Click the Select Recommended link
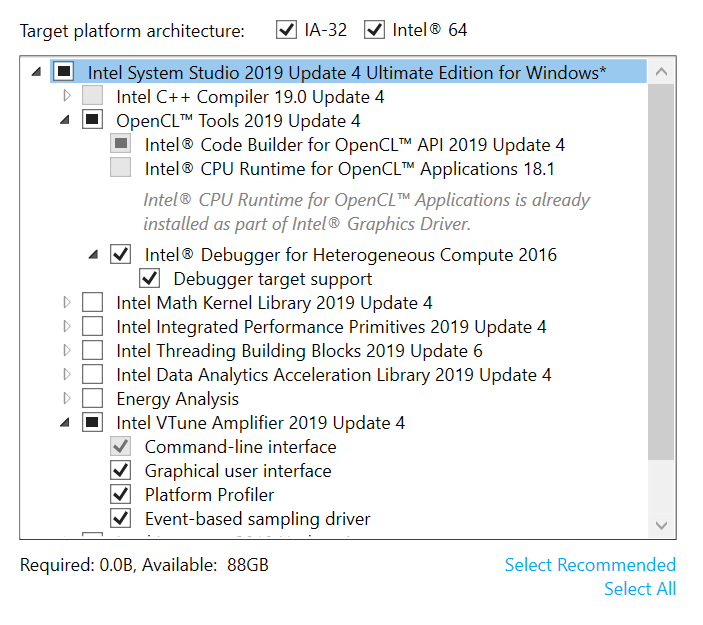Viewport: 703px width, 625px height. pos(590,564)
